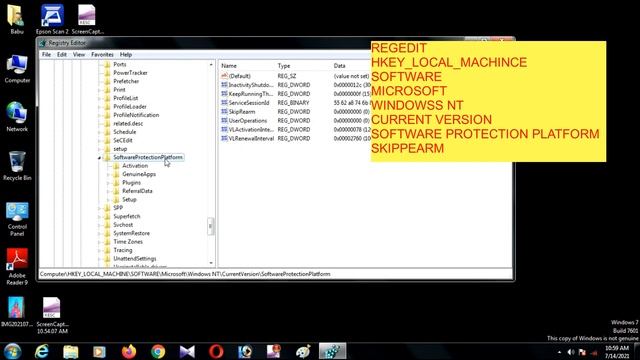Open the Favorites menu
This screenshot has width=640, height=360.
click(102, 54)
